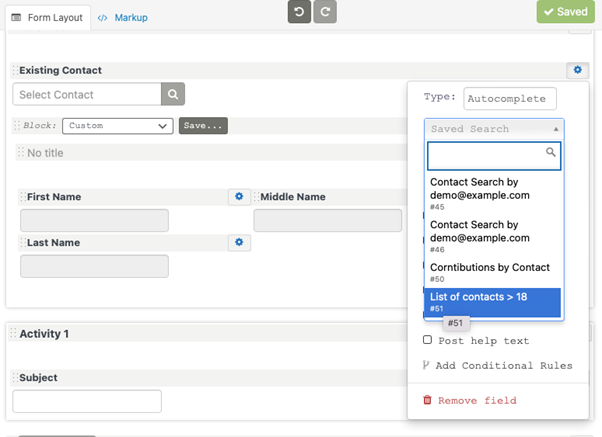Click the green Saved button
The height and width of the screenshot is (437, 602).
pos(566,12)
